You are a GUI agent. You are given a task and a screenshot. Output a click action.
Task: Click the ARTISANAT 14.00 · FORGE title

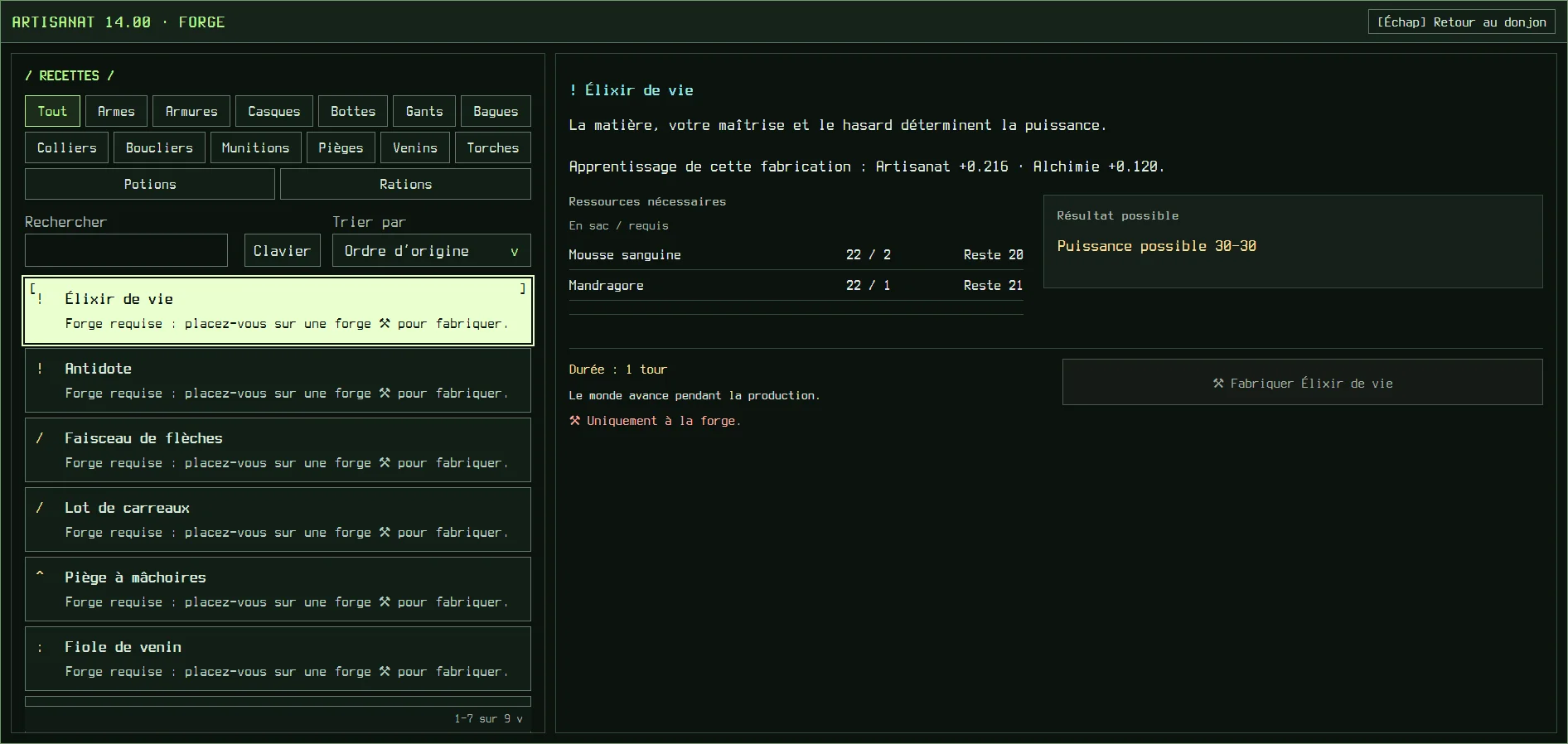click(119, 22)
